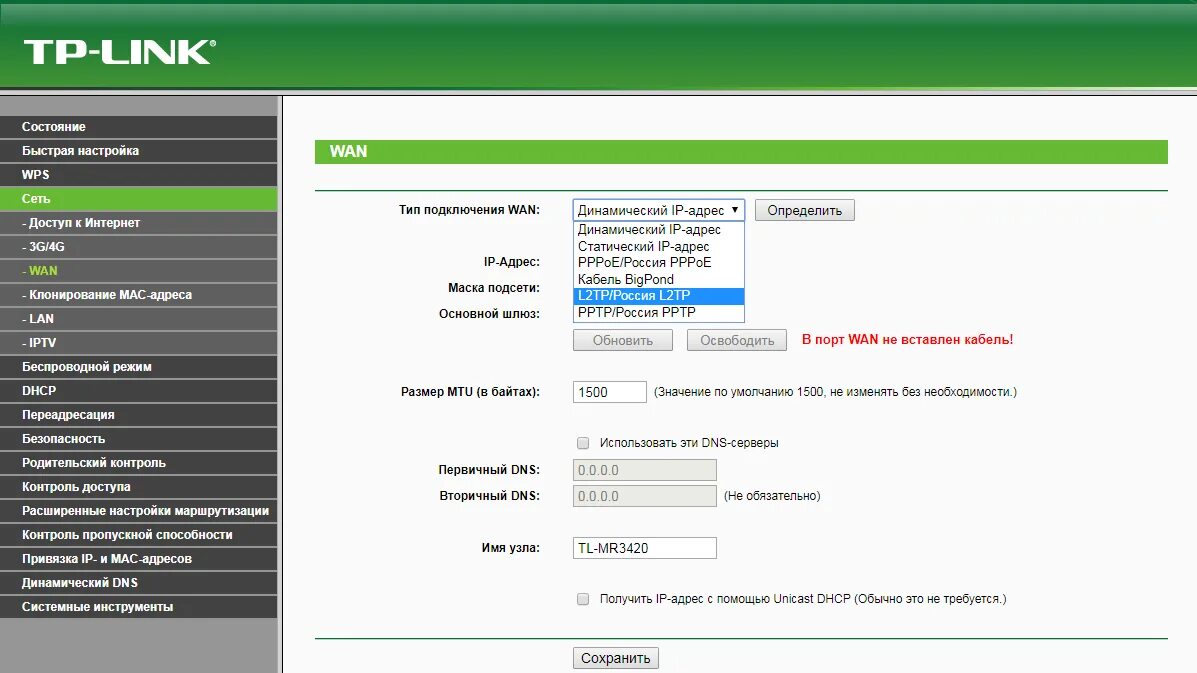Click the Тип подключения WAN label
Viewport: 1197px width, 673px height.
tap(469, 210)
